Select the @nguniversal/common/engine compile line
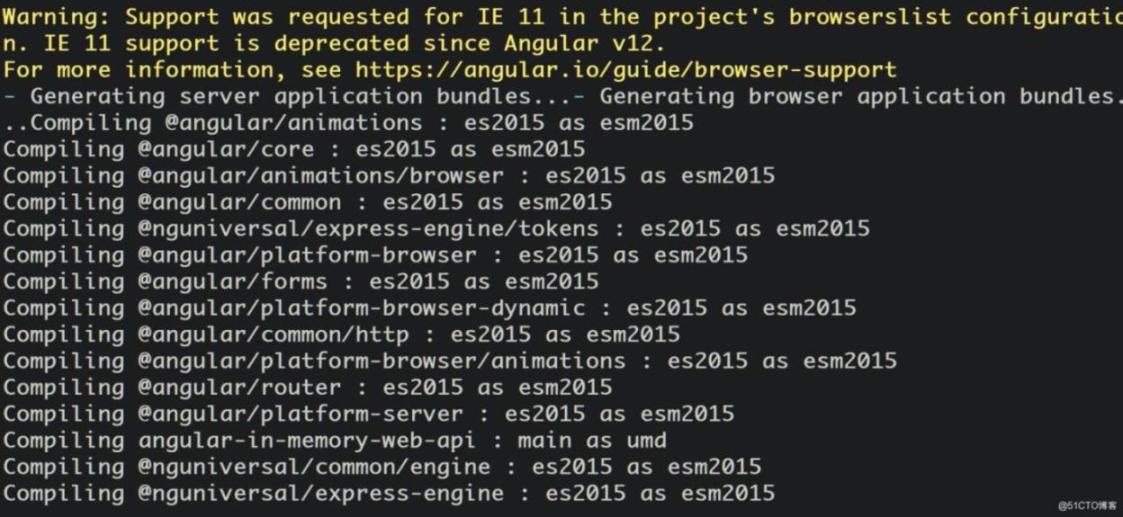The height and width of the screenshot is (517, 1123). (382, 468)
